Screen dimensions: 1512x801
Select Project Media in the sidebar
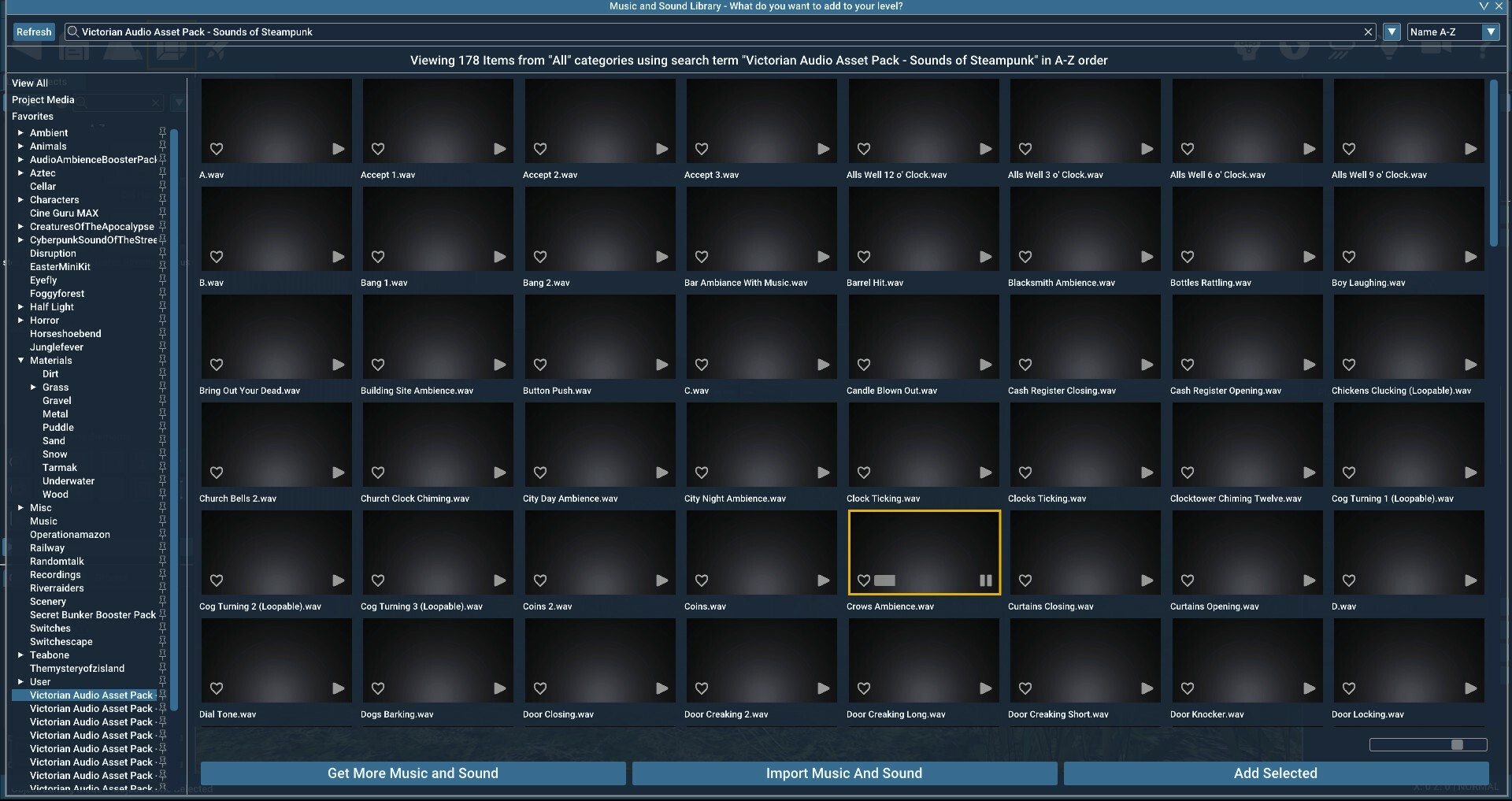[x=43, y=99]
